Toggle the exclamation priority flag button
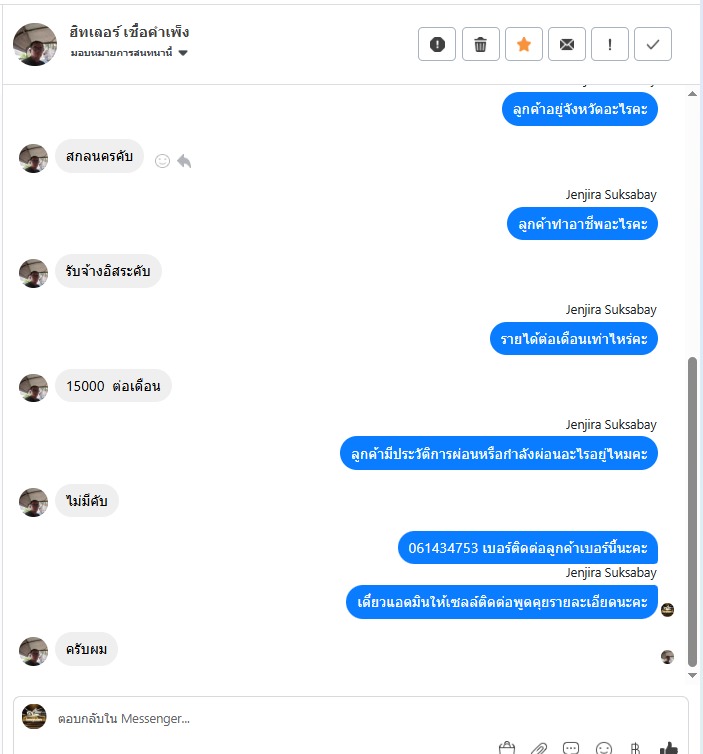 (x=610, y=44)
